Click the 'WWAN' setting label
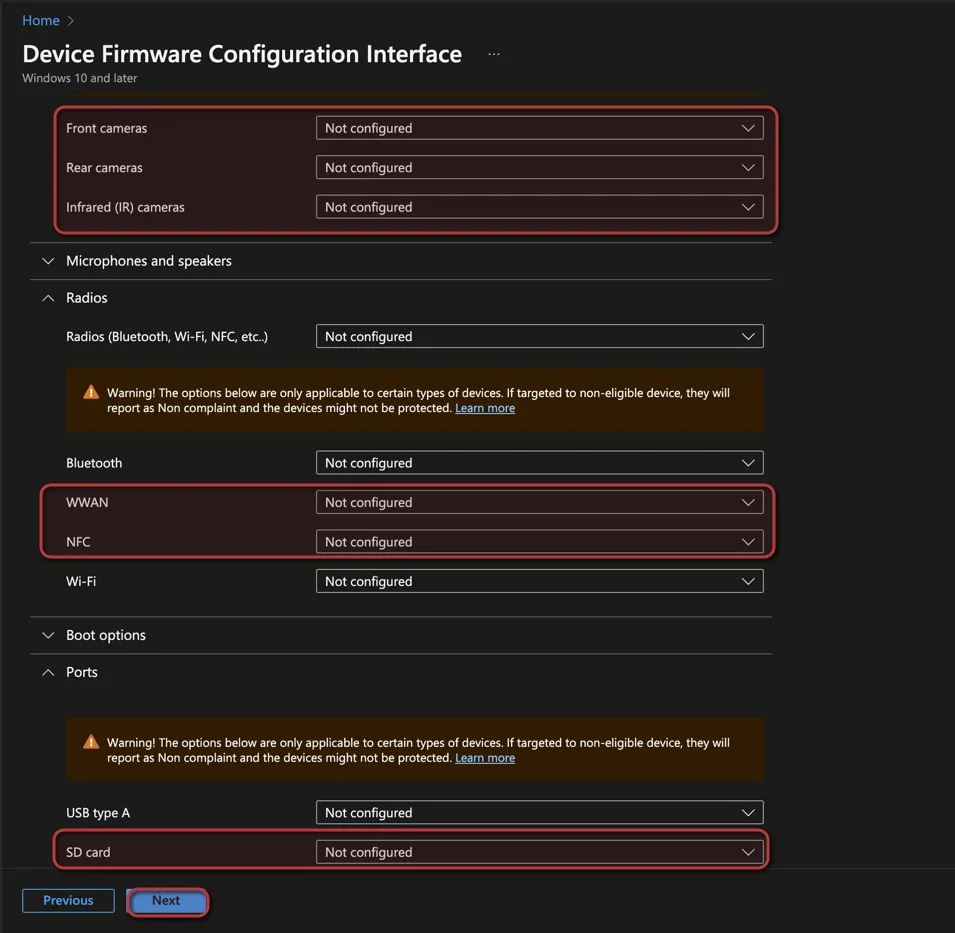The height and width of the screenshot is (933, 955). click(87, 503)
